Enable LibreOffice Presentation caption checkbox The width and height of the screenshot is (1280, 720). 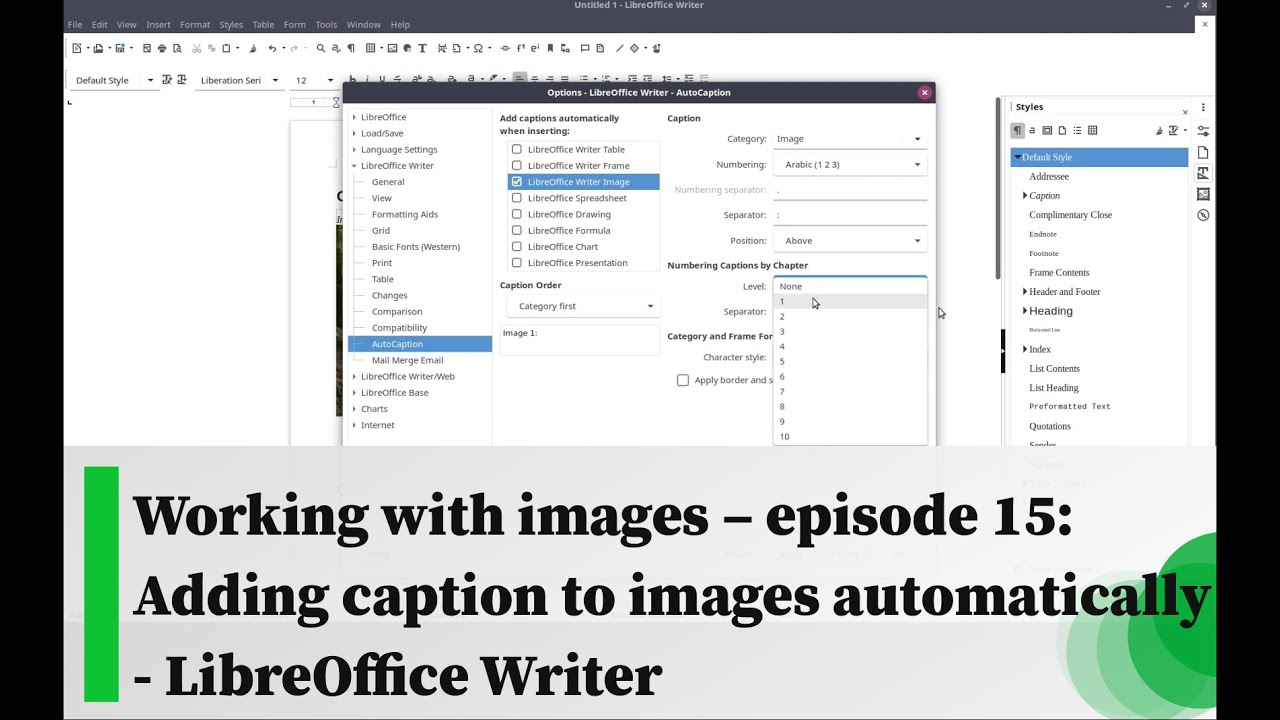[x=517, y=263]
